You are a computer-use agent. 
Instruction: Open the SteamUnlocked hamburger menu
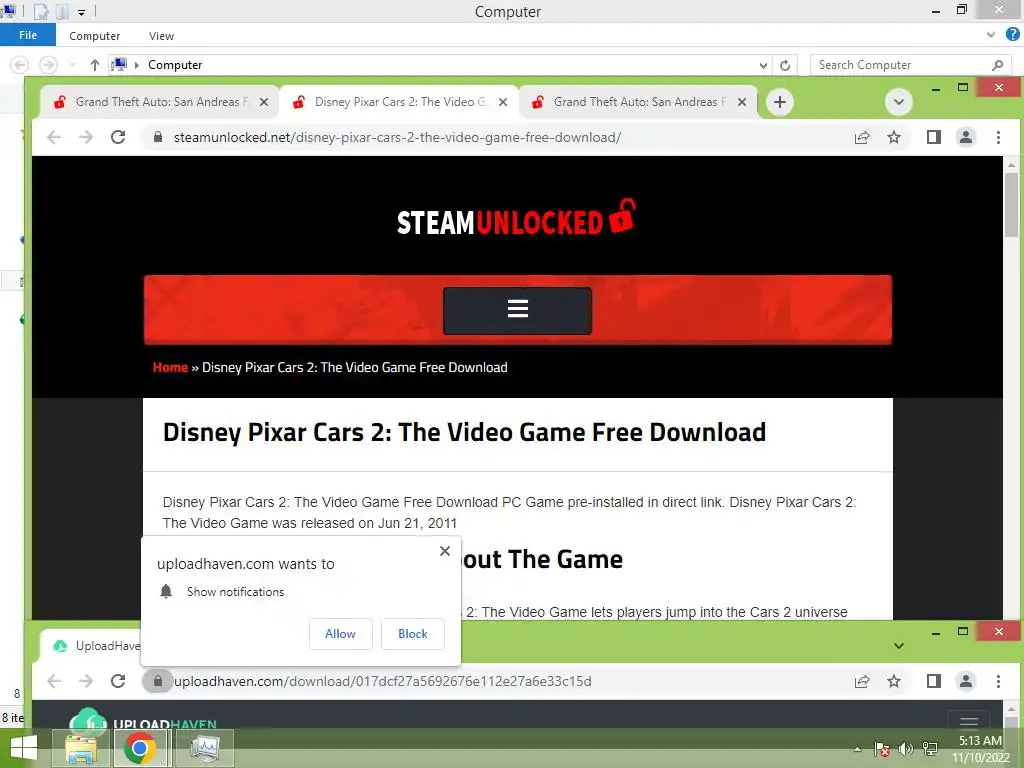pos(517,310)
